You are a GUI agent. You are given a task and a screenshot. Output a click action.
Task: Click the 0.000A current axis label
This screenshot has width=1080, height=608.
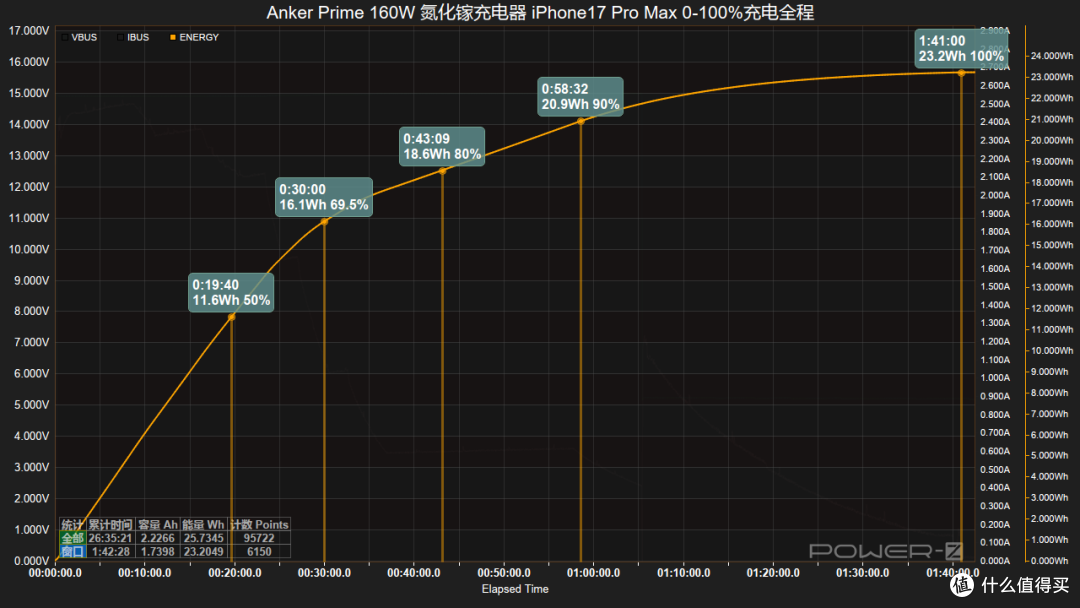pyautogui.click(x=995, y=561)
